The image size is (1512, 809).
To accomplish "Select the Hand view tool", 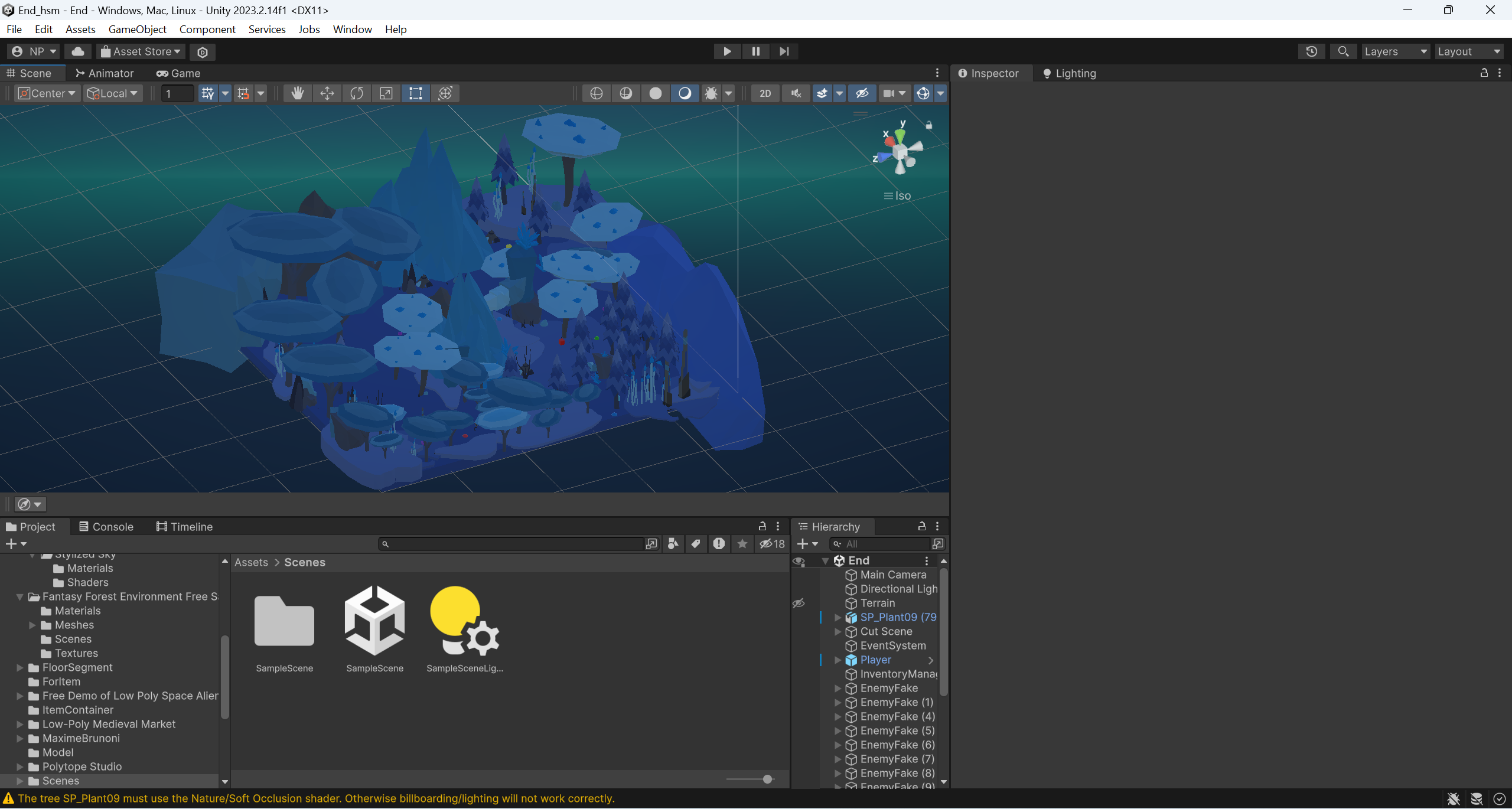I will [x=297, y=93].
